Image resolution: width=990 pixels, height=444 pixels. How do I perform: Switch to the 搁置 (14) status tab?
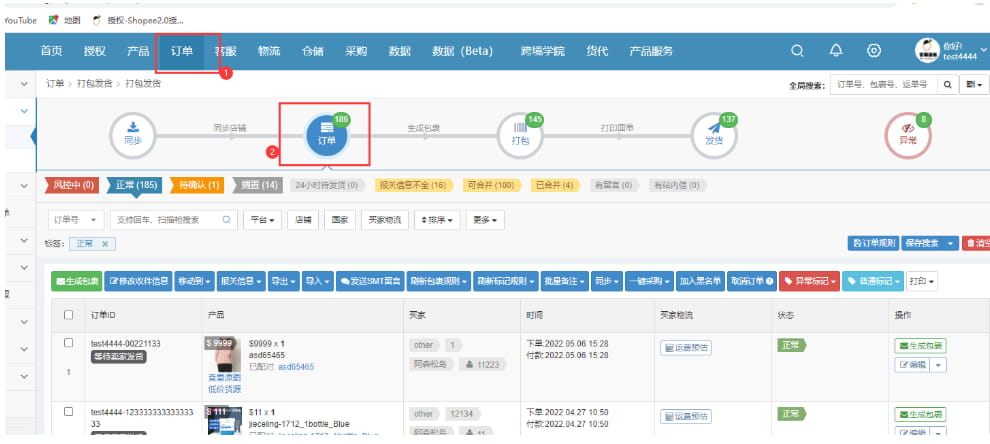[259, 185]
